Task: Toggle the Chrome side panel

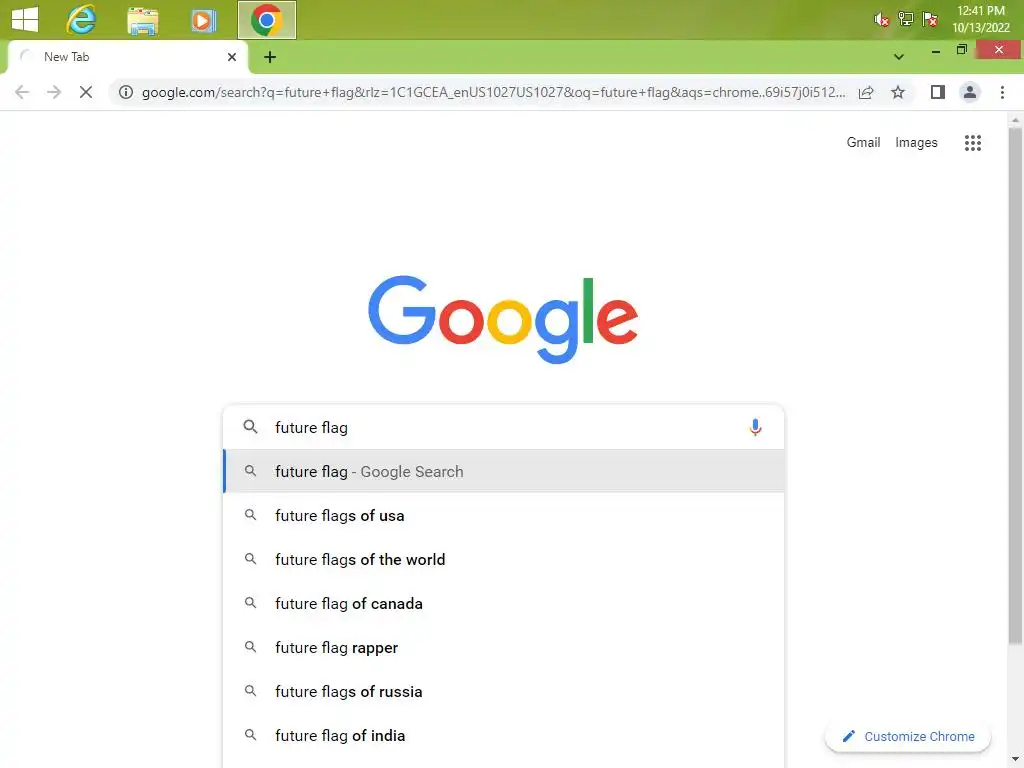Action: (x=938, y=92)
